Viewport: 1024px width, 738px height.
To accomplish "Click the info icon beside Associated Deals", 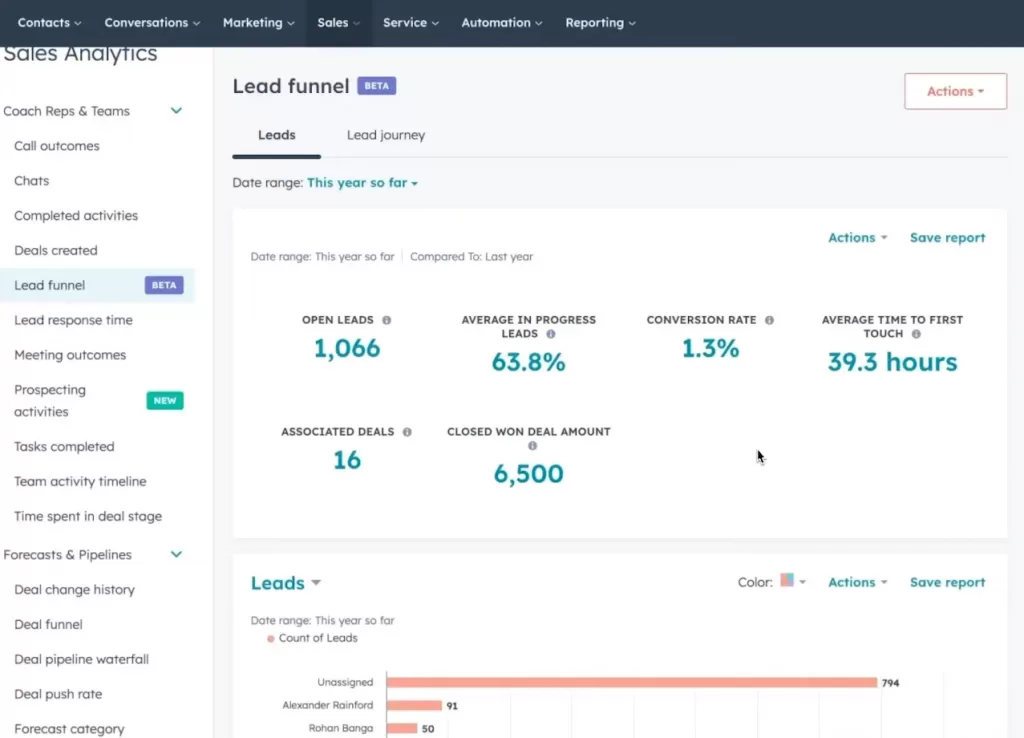I will pos(409,432).
